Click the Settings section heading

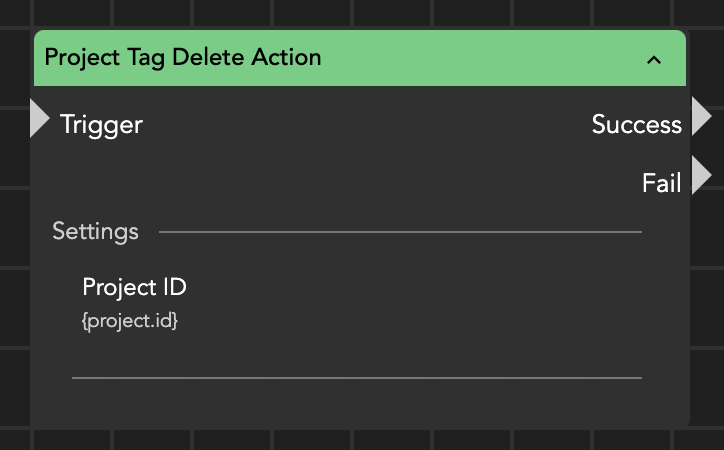click(95, 232)
